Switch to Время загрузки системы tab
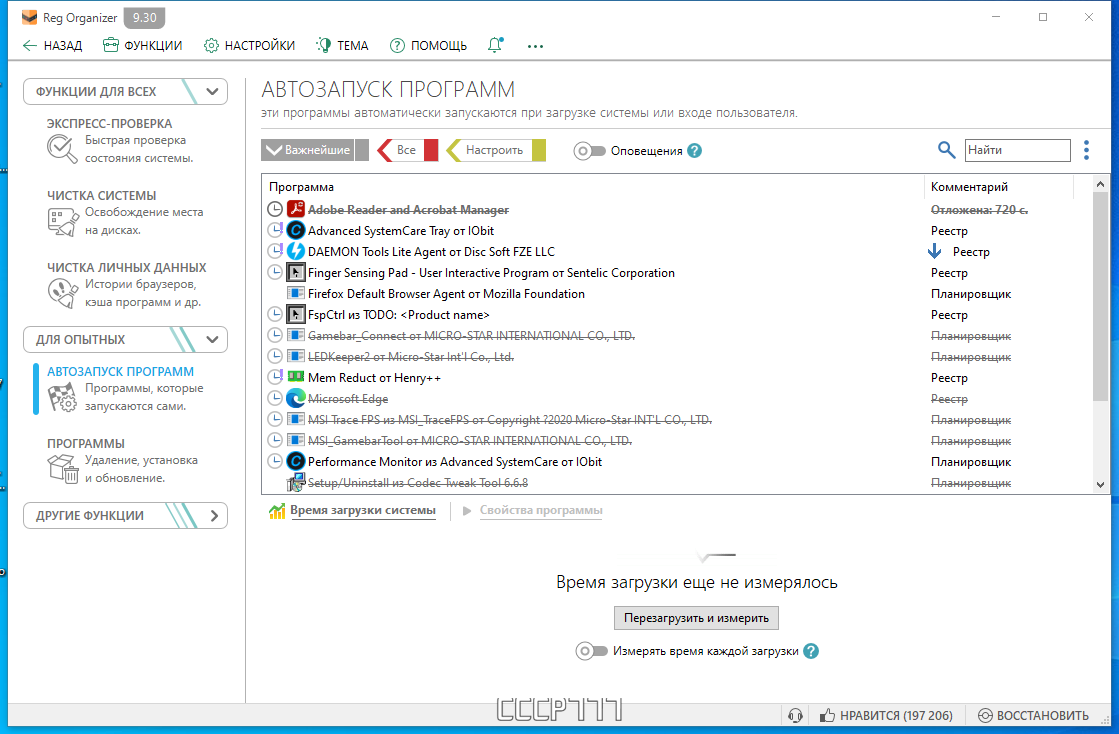The image size is (1119, 734). pos(363,511)
